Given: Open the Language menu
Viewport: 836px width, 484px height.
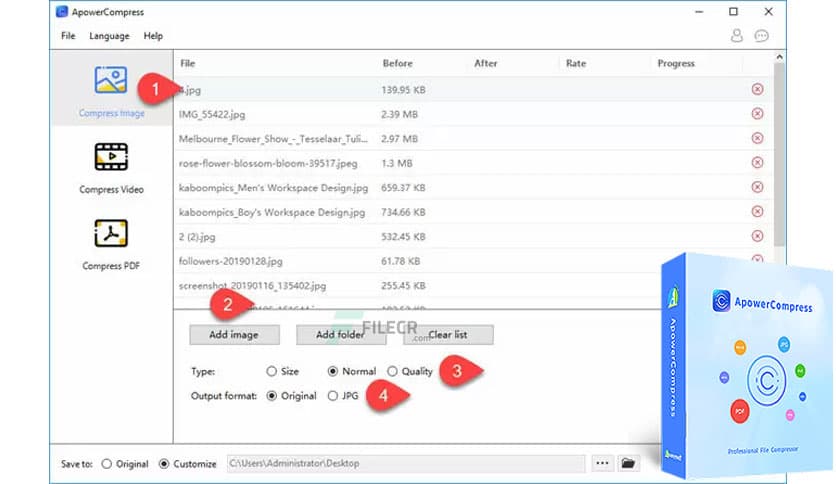Looking at the screenshot, I should click(109, 36).
